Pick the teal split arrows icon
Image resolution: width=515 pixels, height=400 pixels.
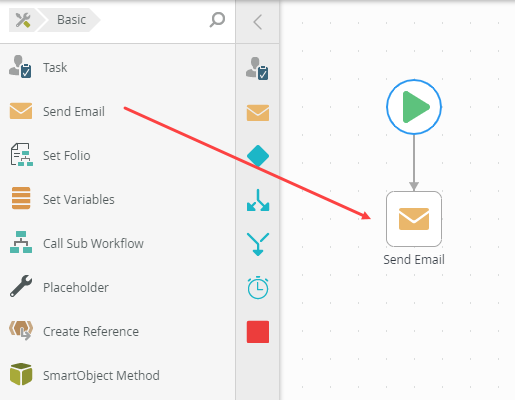pyautogui.click(x=258, y=200)
